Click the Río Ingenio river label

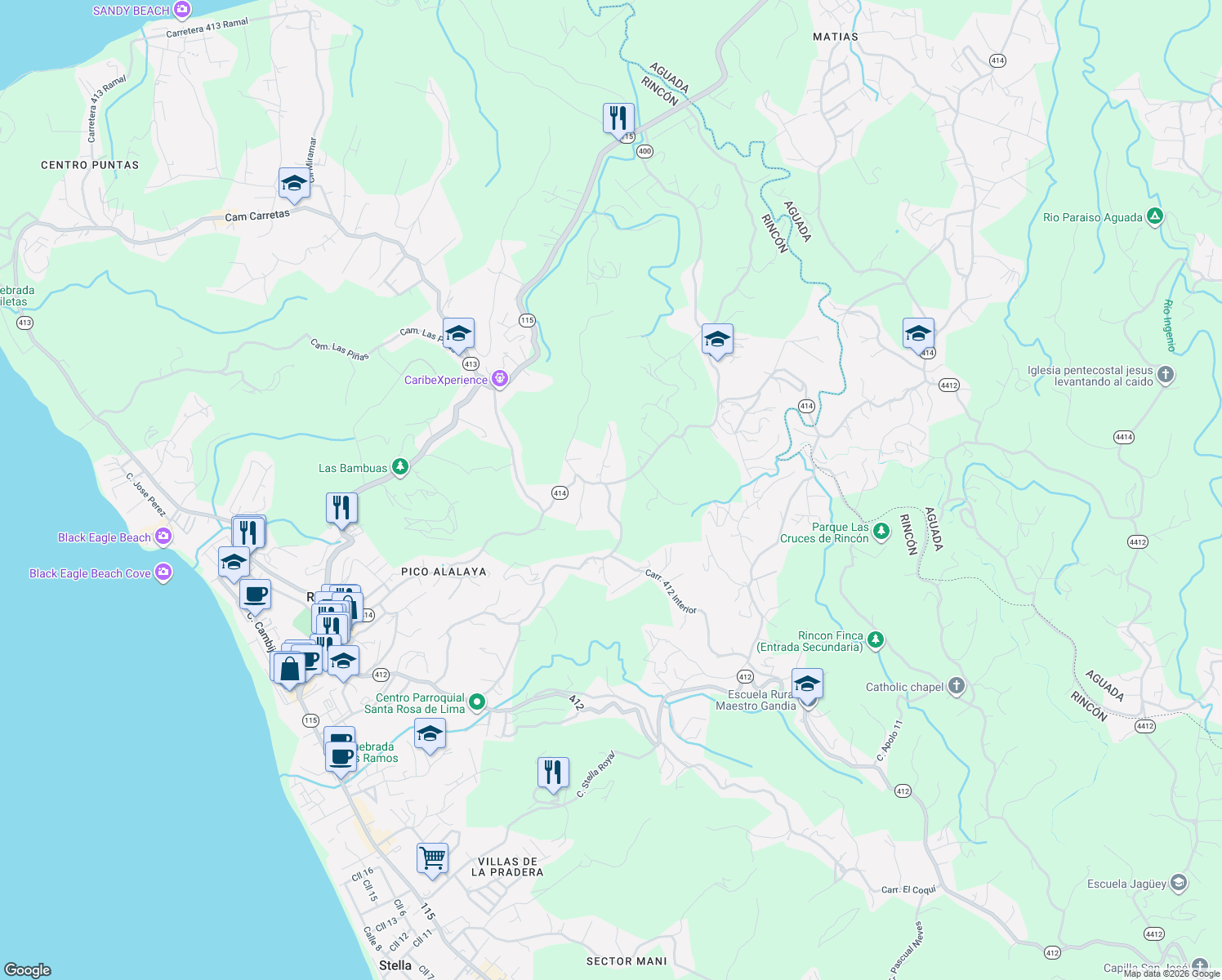coord(1169,326)
